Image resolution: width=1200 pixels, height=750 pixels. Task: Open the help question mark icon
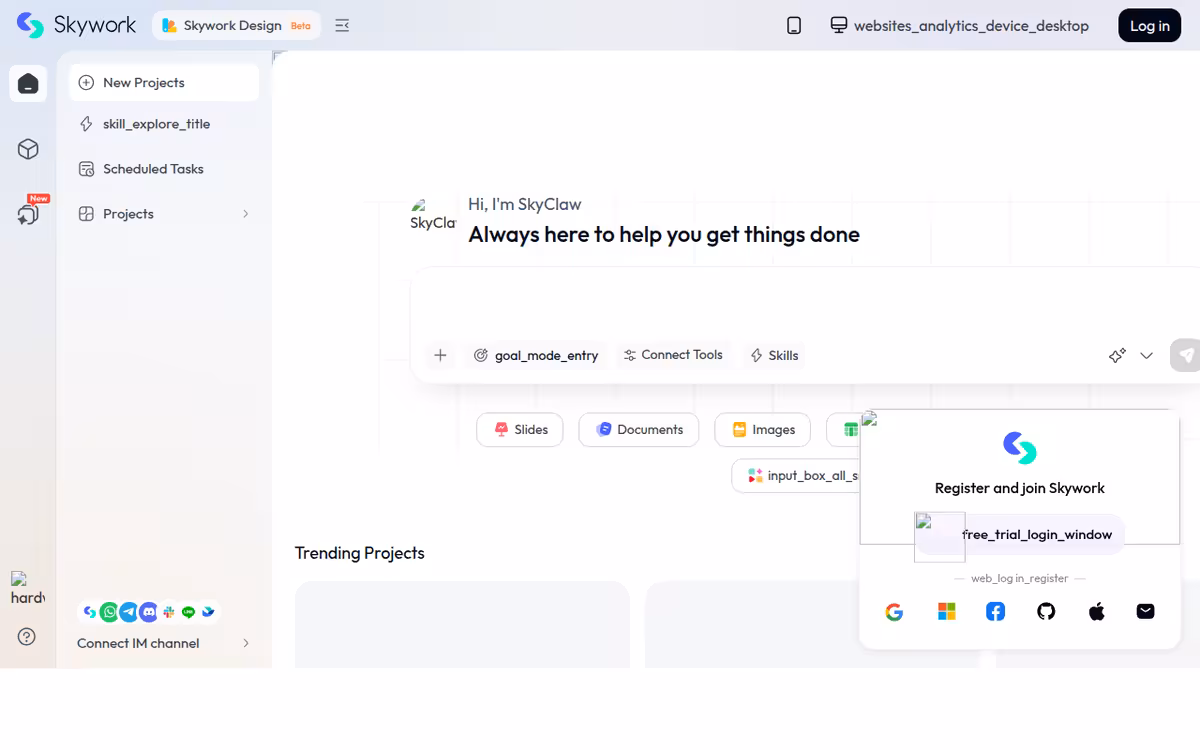[x=27, y=636]
